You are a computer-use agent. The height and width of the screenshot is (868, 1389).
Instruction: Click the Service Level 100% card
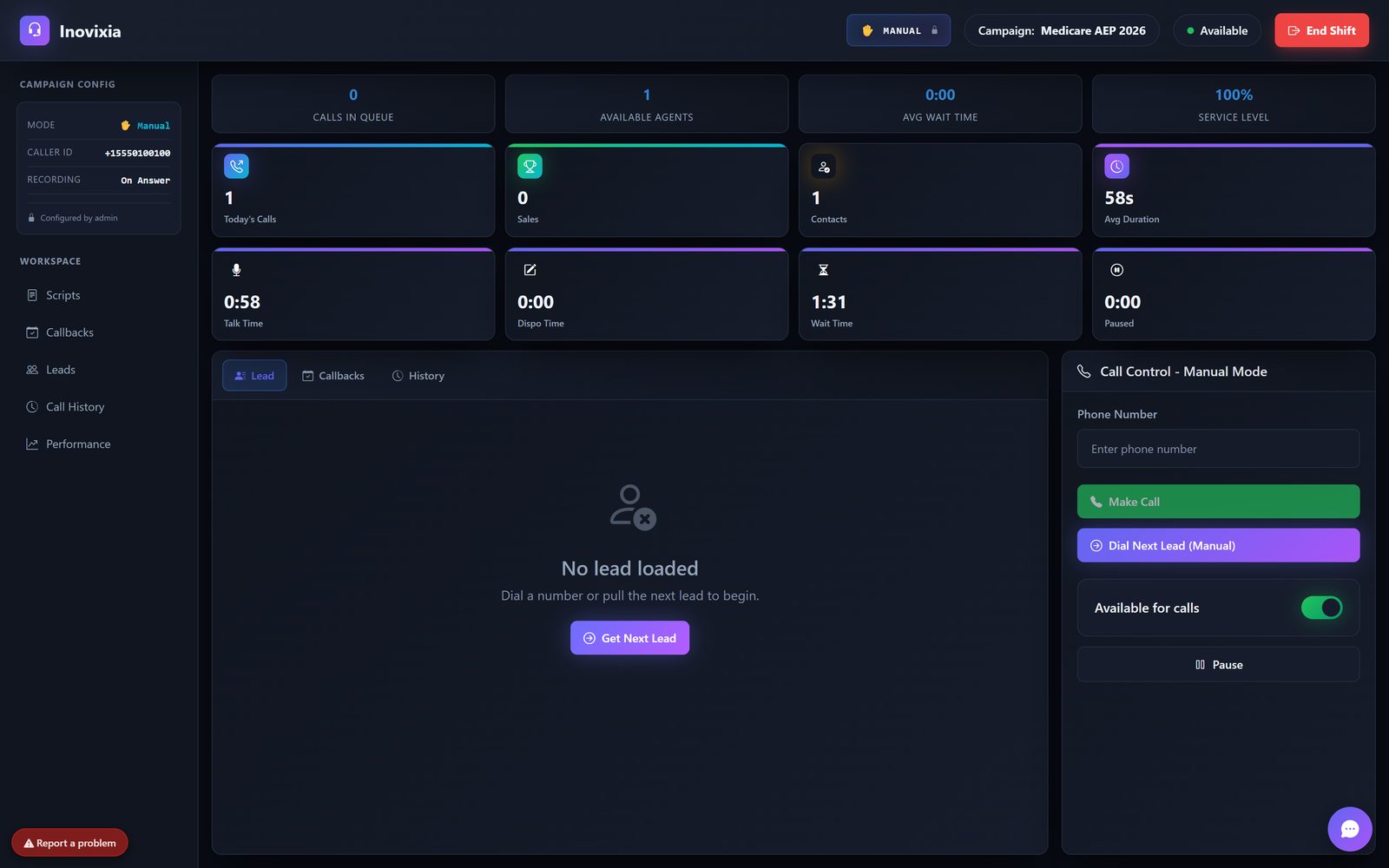coord(1234,103)
